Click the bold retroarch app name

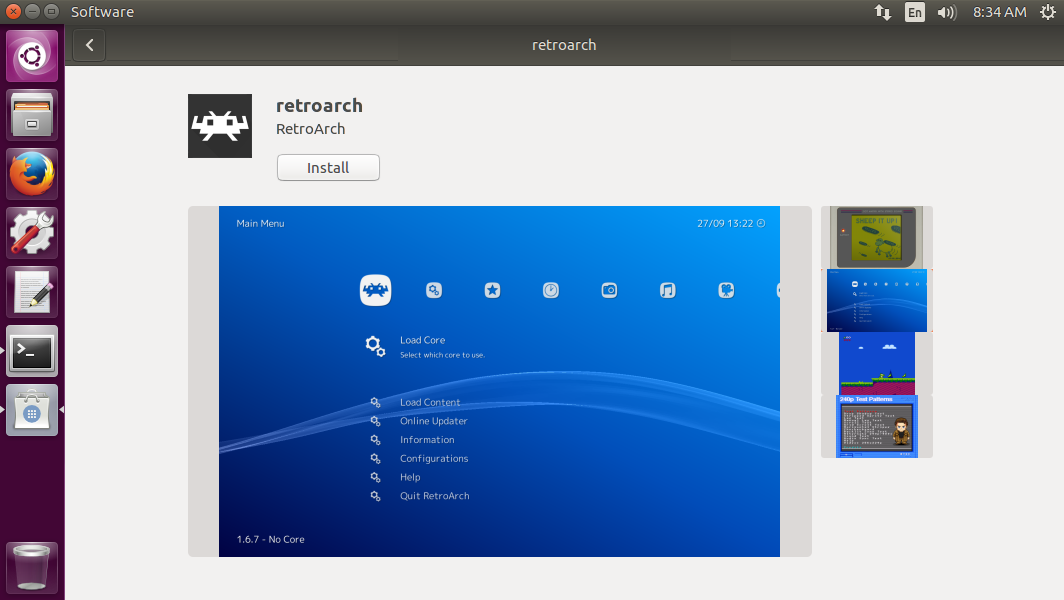(320, 106)
